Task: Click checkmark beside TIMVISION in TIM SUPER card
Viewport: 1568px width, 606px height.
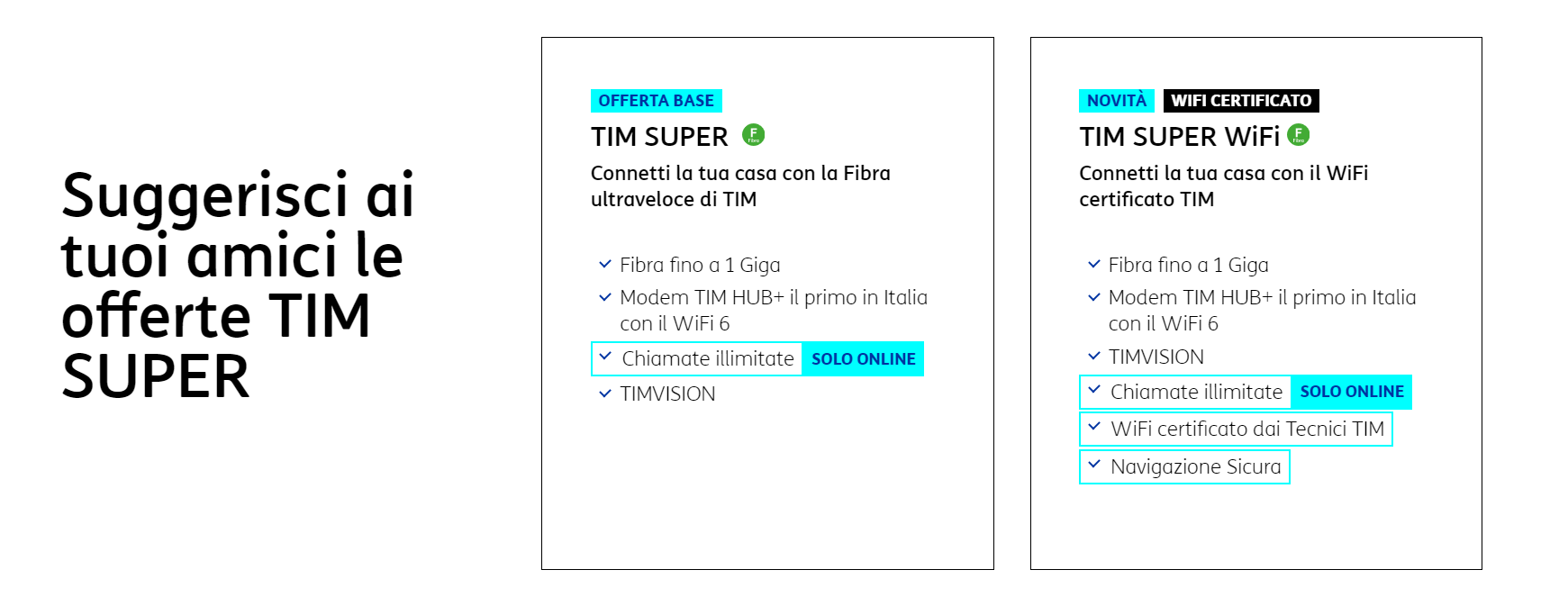Action: pyautogui.click(x=605, y=393)
